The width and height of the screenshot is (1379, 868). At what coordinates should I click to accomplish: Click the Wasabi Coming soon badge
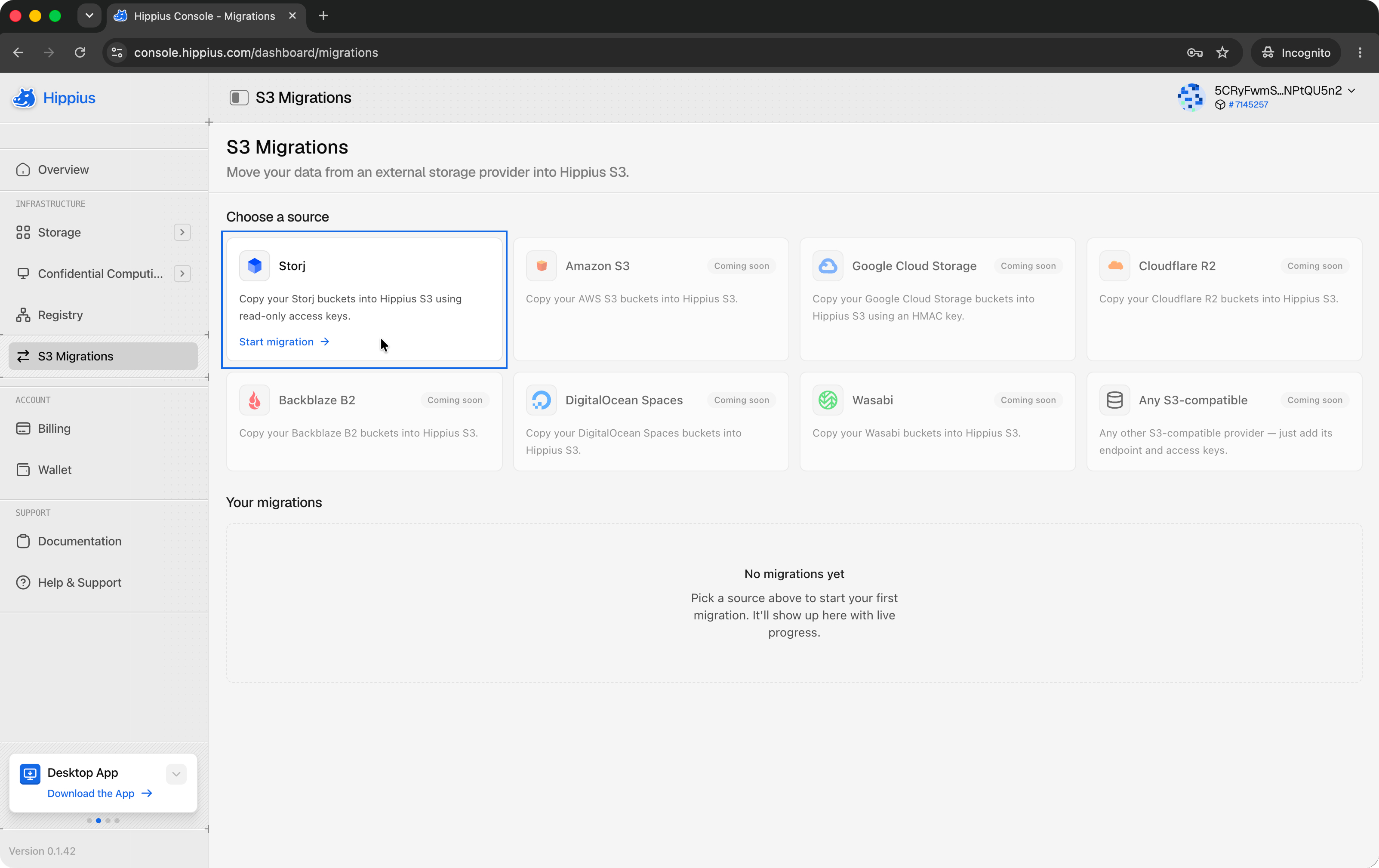[x=1028, y=400]
